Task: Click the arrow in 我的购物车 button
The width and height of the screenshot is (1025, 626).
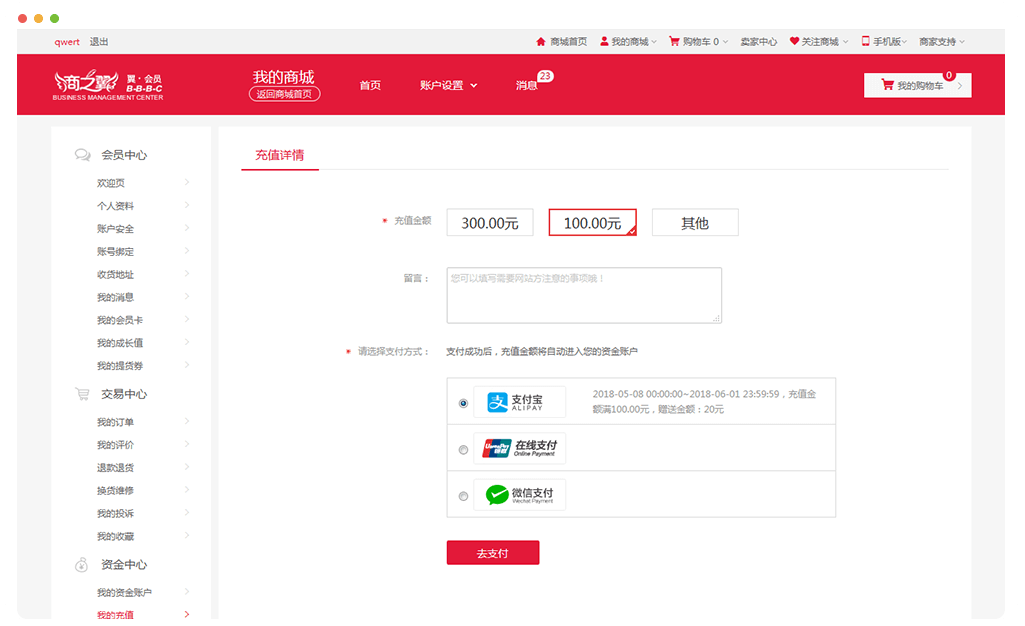Action: (x=960, y=86)
